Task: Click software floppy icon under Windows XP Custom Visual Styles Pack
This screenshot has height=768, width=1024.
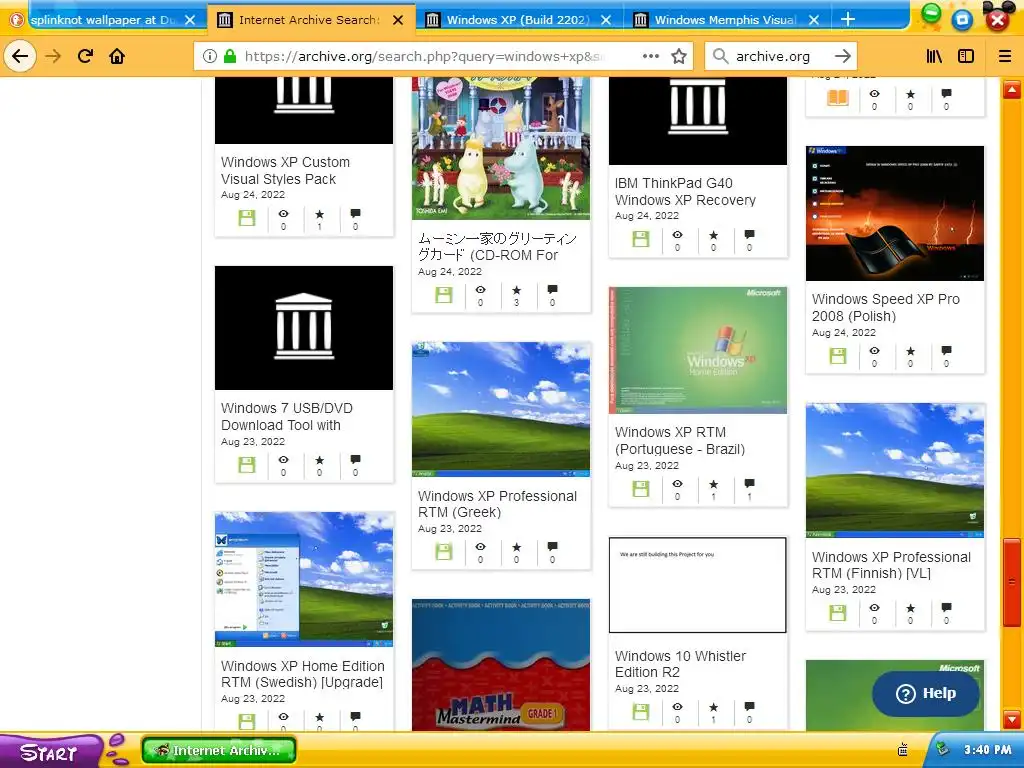Action: (x=247, y=218)
